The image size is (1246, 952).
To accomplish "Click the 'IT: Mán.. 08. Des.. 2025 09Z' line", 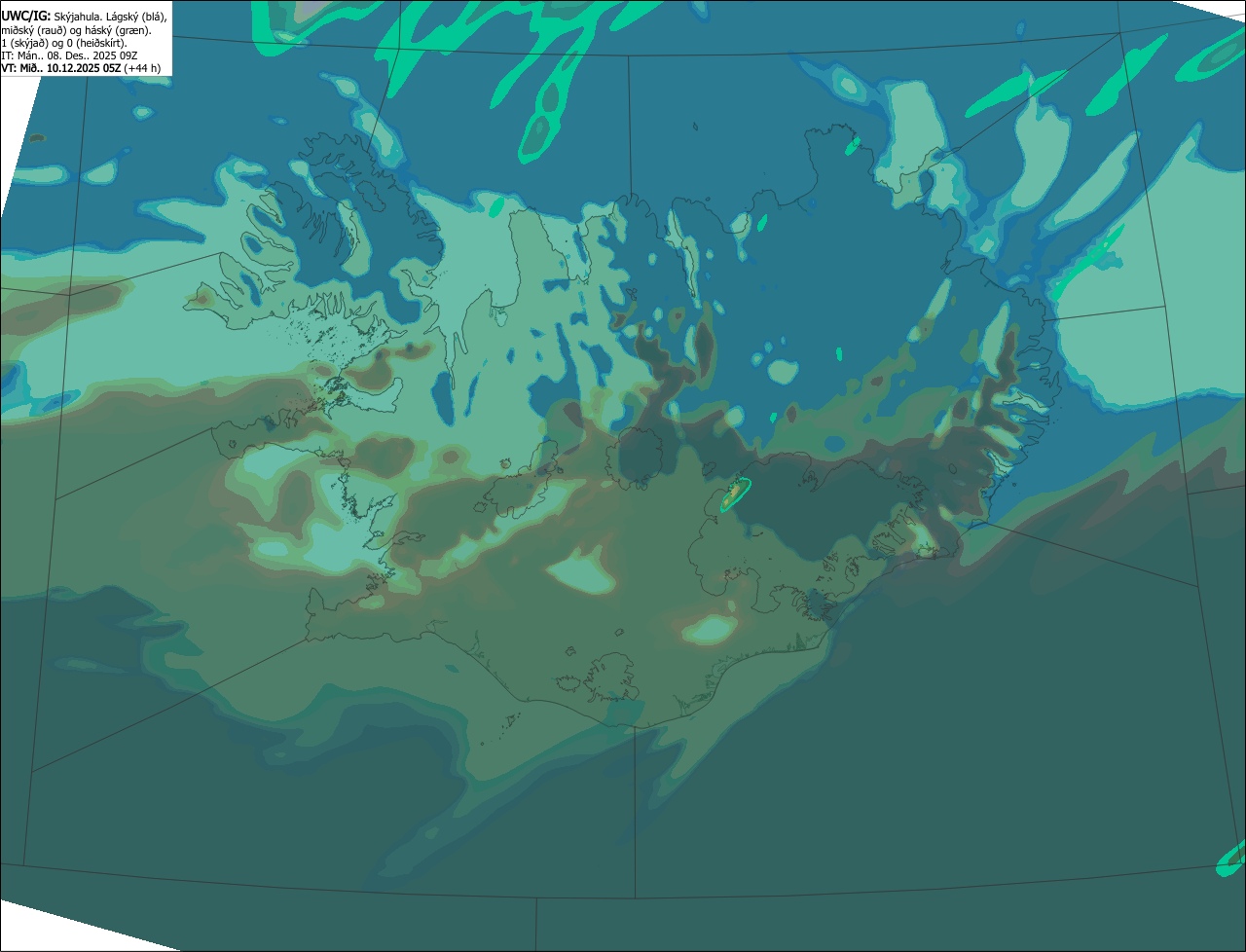I will (x=69, y=55).
